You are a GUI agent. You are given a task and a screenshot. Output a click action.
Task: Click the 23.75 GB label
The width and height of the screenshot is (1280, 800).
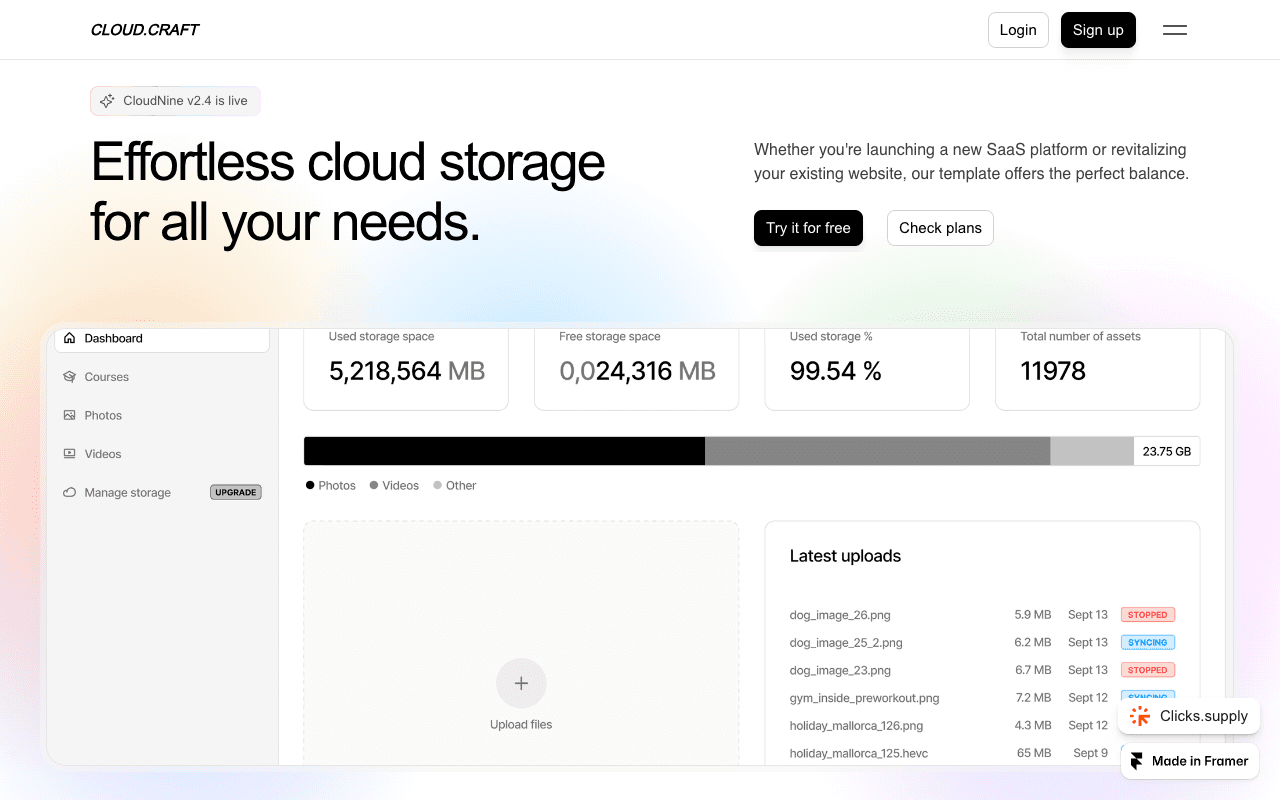1166,451
